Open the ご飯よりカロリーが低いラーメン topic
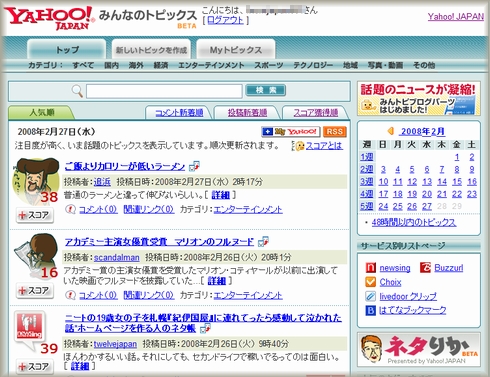The height and width of the screenshot is (377, 490). [x=125, y=166]
